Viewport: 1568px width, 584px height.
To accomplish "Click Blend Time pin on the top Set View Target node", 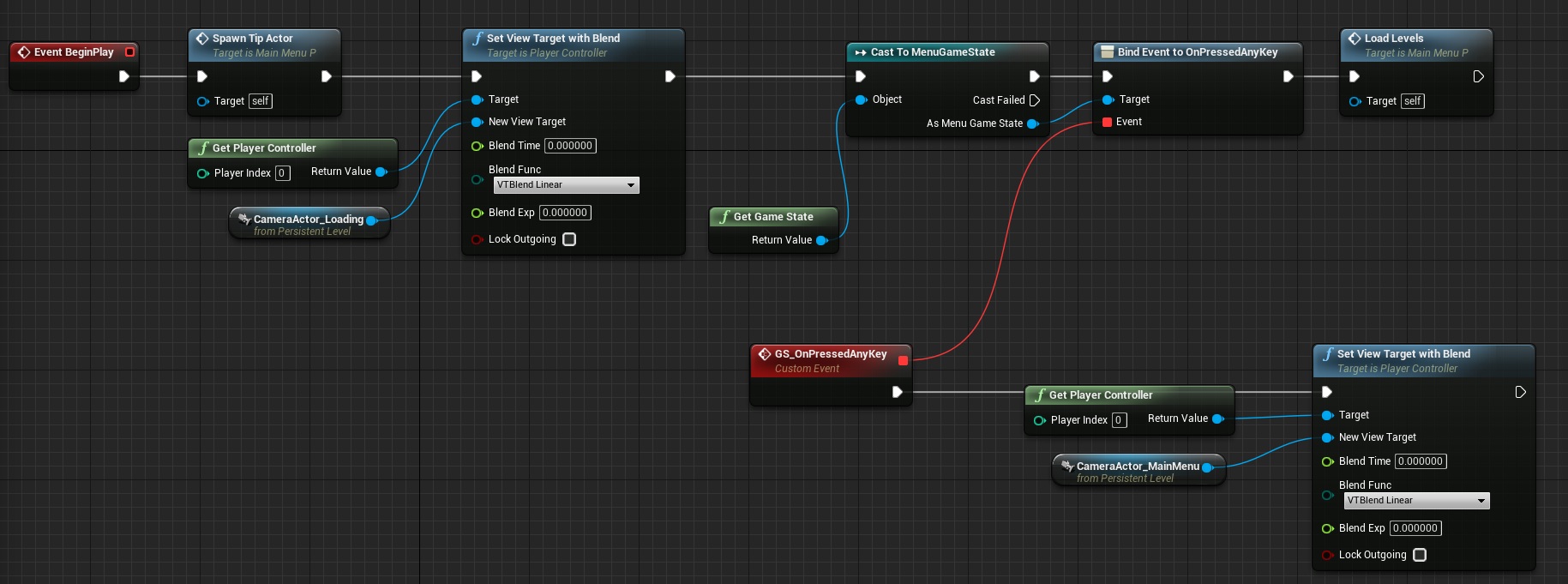I will [x=478, y=146].
